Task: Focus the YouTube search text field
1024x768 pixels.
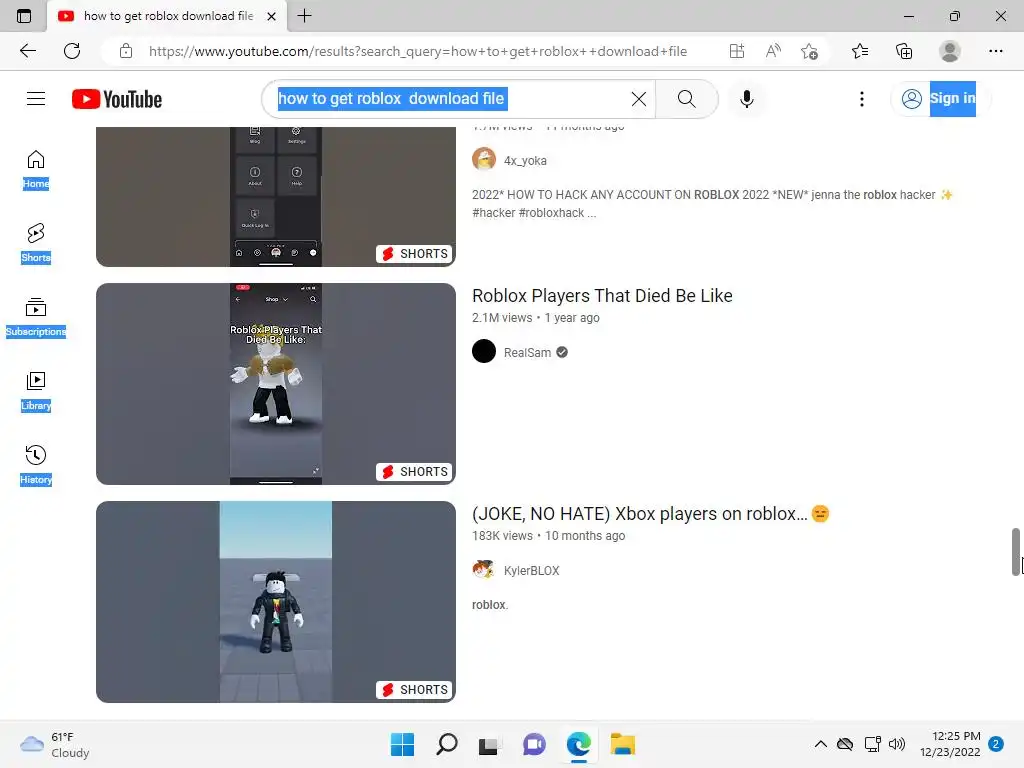Action: [451, 99]
